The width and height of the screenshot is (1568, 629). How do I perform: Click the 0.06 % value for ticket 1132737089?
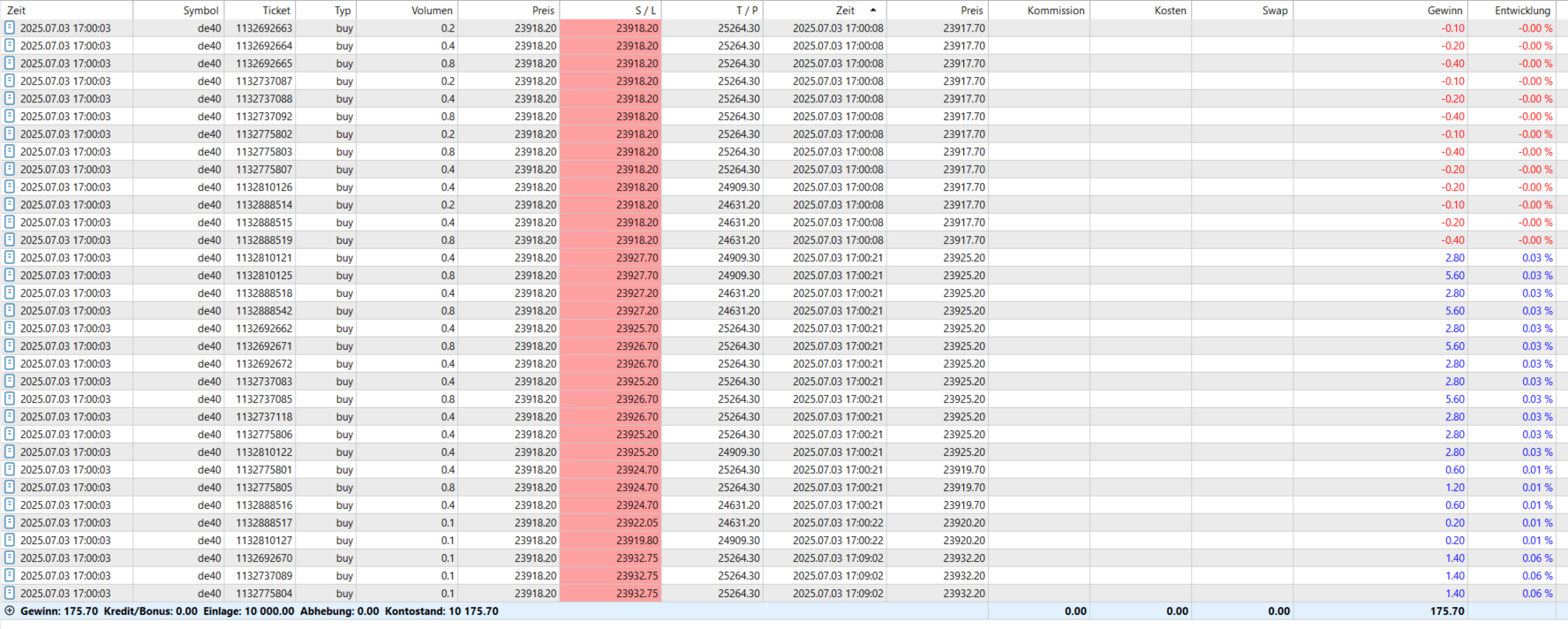(1537, 576)
